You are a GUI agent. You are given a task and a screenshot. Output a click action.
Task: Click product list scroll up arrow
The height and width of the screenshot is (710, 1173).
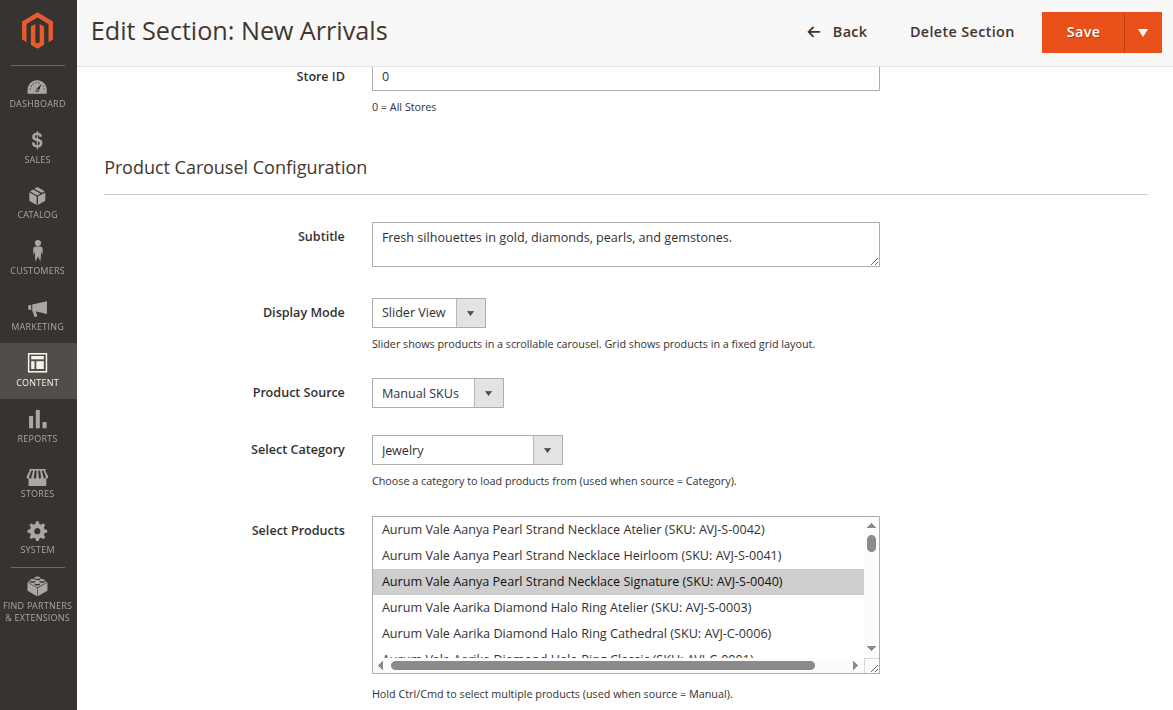872,525
